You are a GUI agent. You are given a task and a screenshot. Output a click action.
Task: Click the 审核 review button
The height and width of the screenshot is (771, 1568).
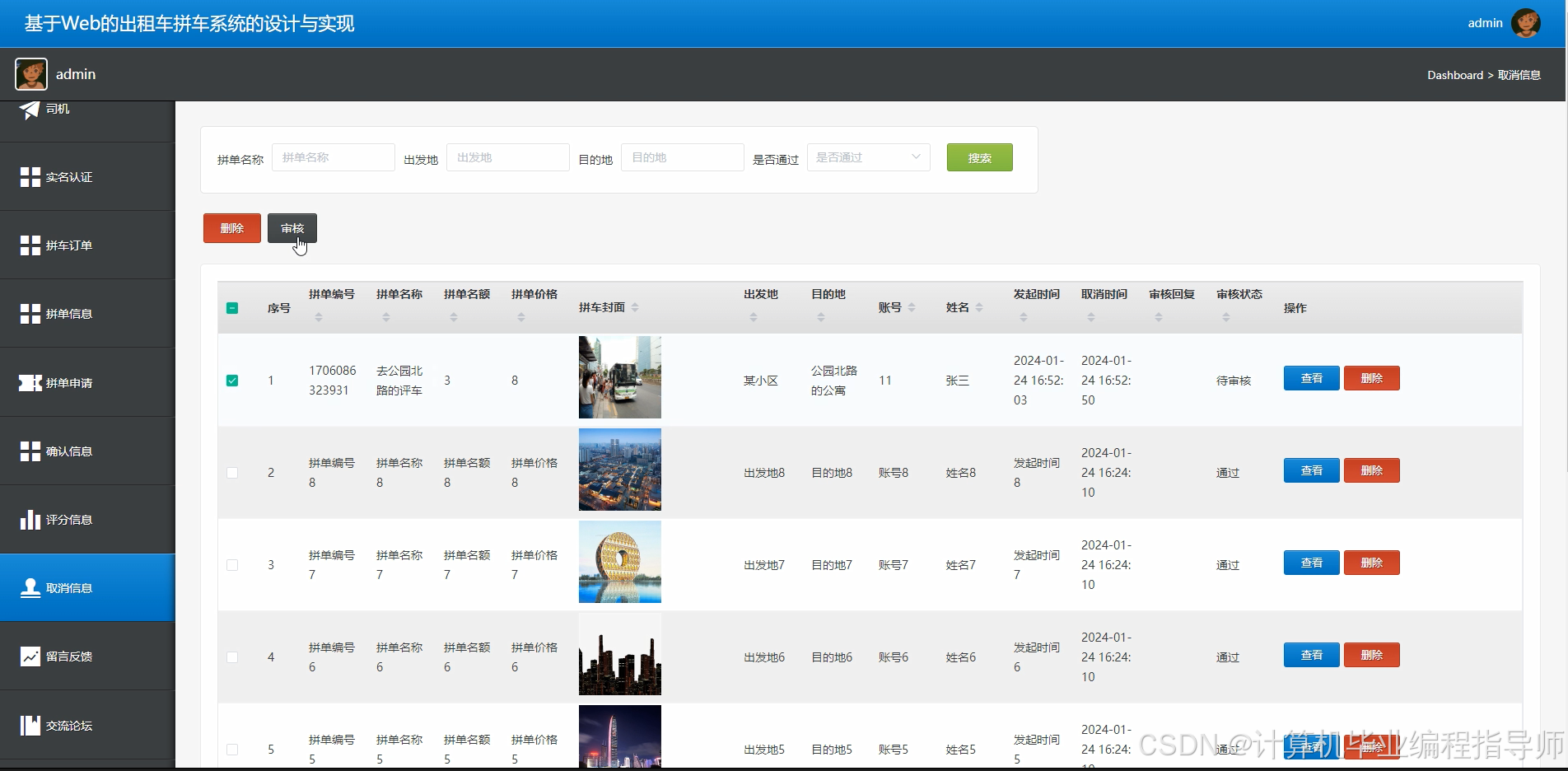[292, 228]
